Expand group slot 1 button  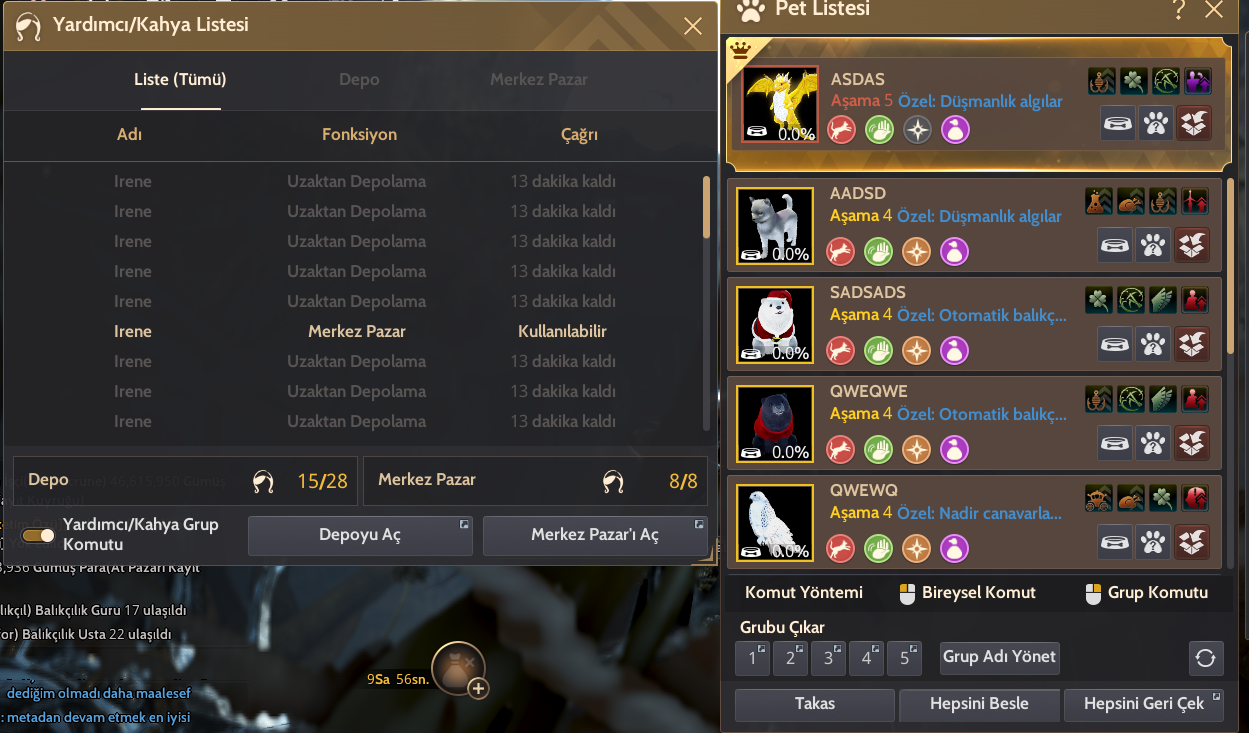click(752, 658)
